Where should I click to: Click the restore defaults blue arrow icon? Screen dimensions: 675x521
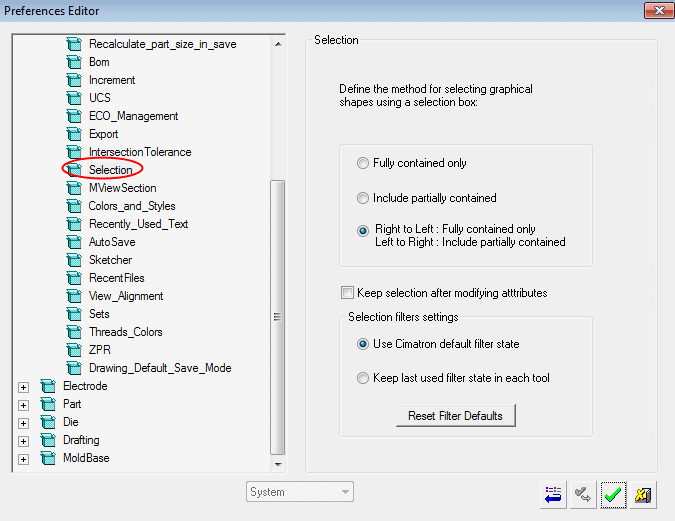[x=553, y=493]
